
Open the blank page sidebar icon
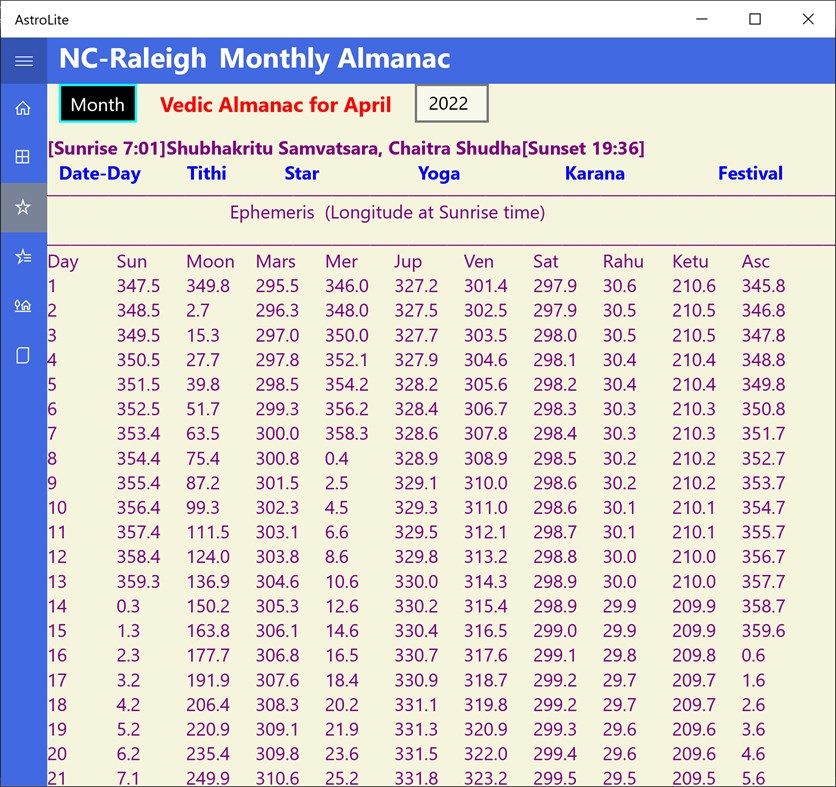click(x=23, y=355)
